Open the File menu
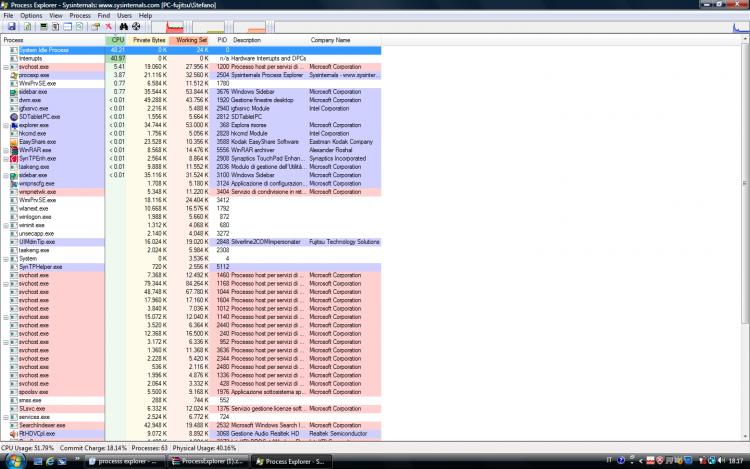The image size is (750, 469). click(8, 16)
